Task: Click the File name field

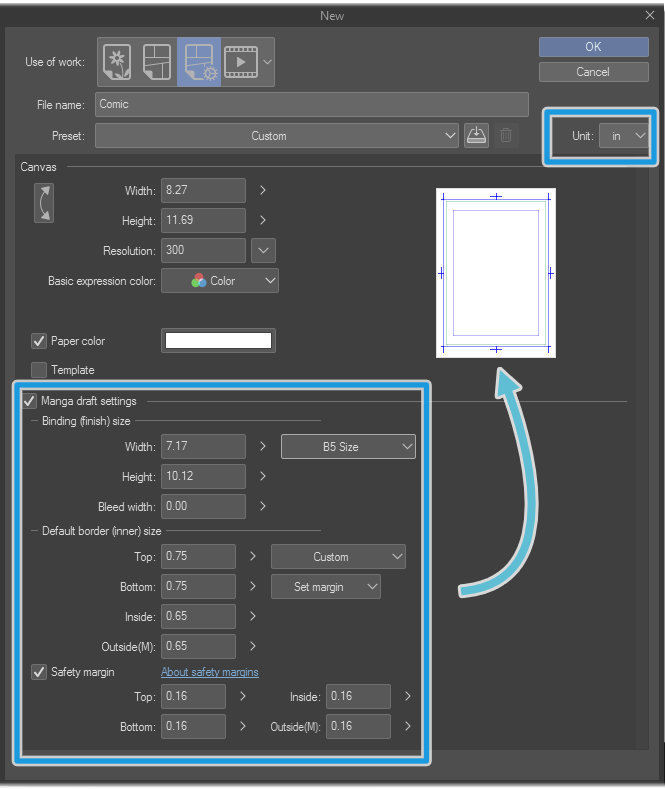Action: tap(312, 104)
